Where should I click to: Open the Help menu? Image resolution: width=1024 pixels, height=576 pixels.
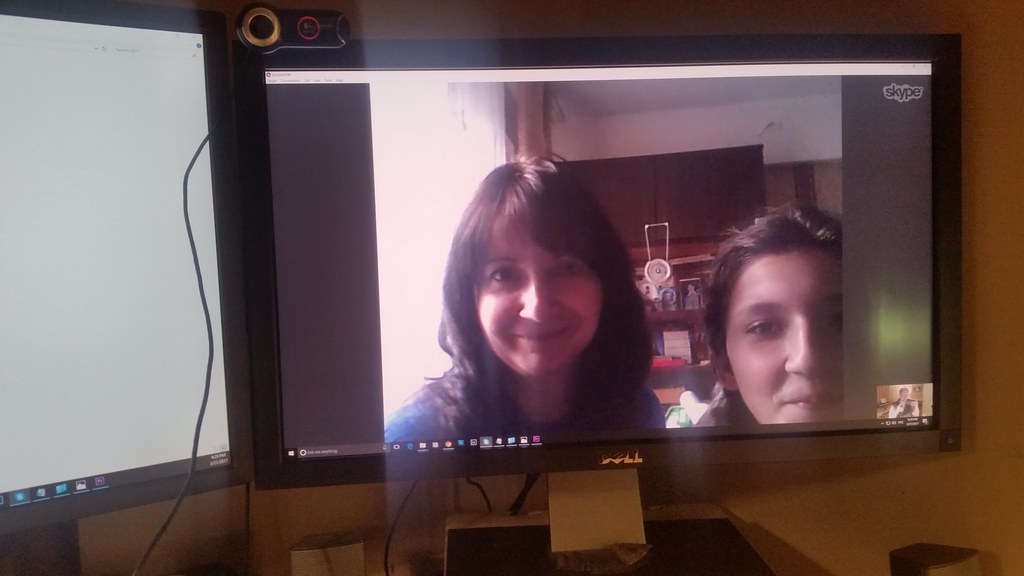click(x=340, y=80)
